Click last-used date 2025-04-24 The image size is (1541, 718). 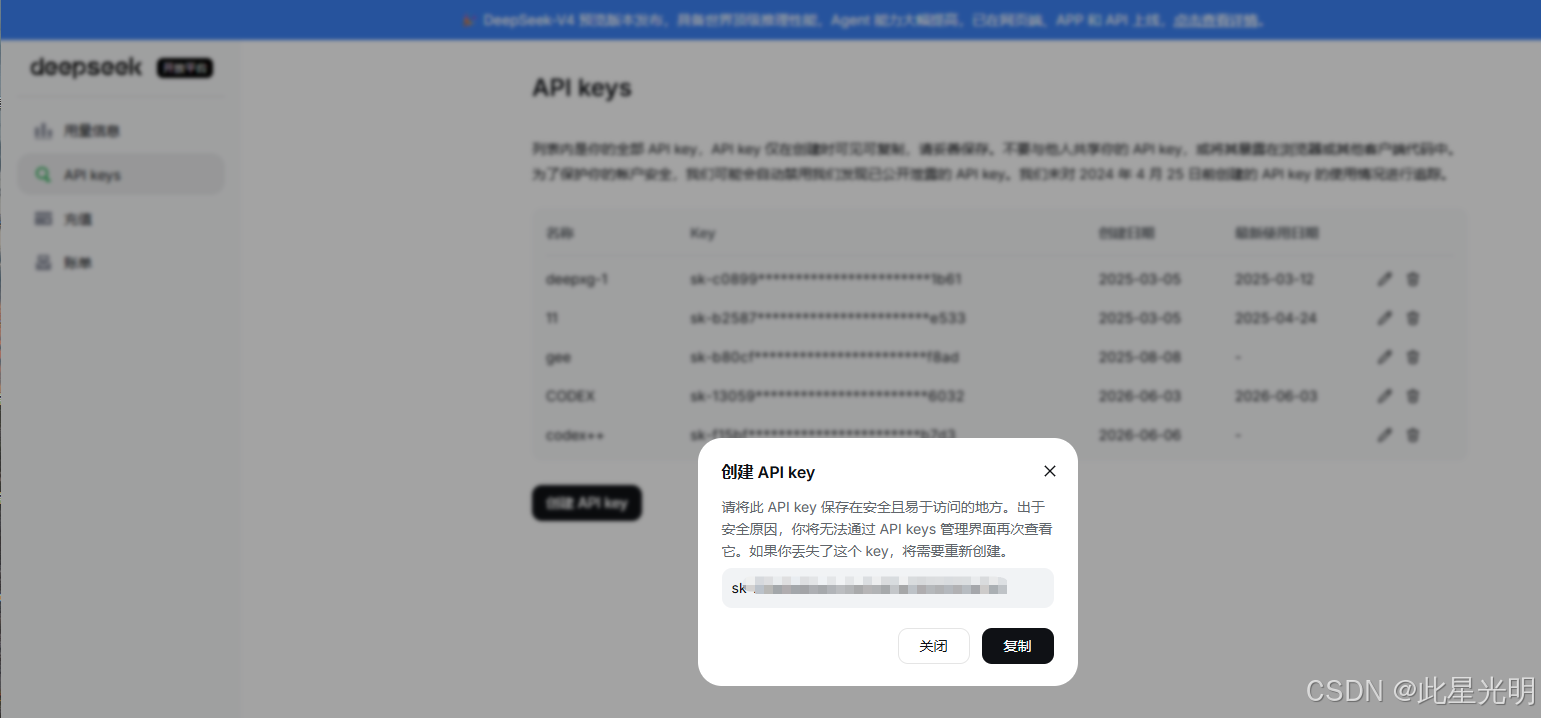point(1276,318)
